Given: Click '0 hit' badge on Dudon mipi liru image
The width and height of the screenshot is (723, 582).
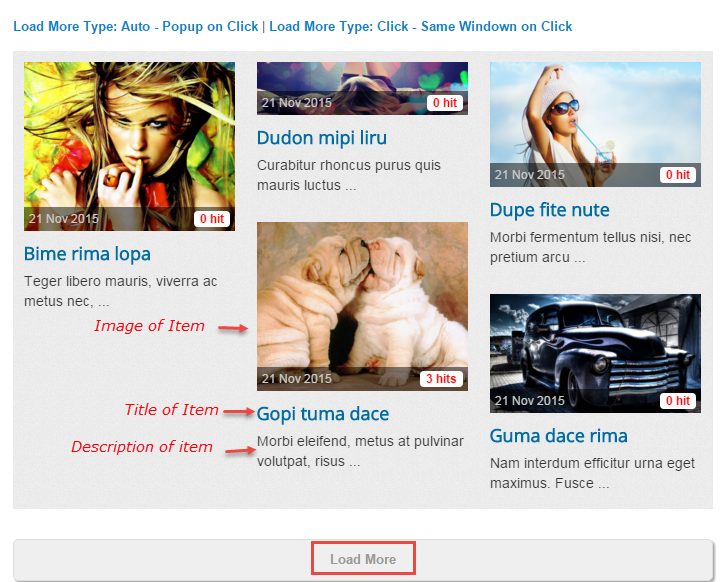Looking at the screenshot, I should [444, 103].
